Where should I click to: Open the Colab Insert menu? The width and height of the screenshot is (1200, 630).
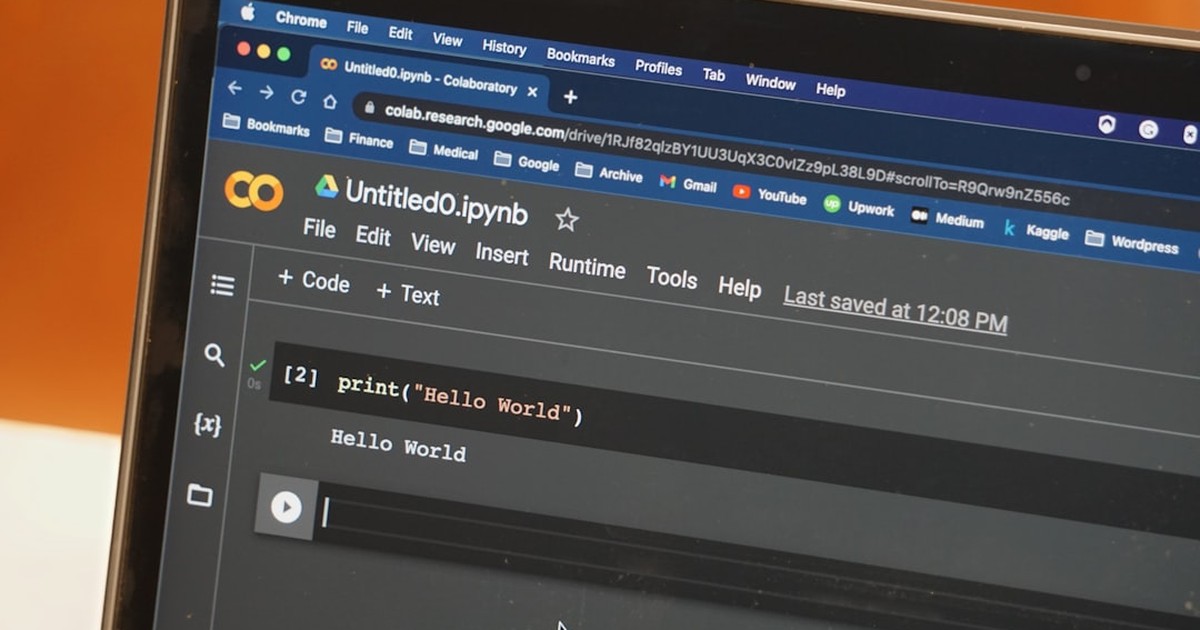[x=502, y=254]
